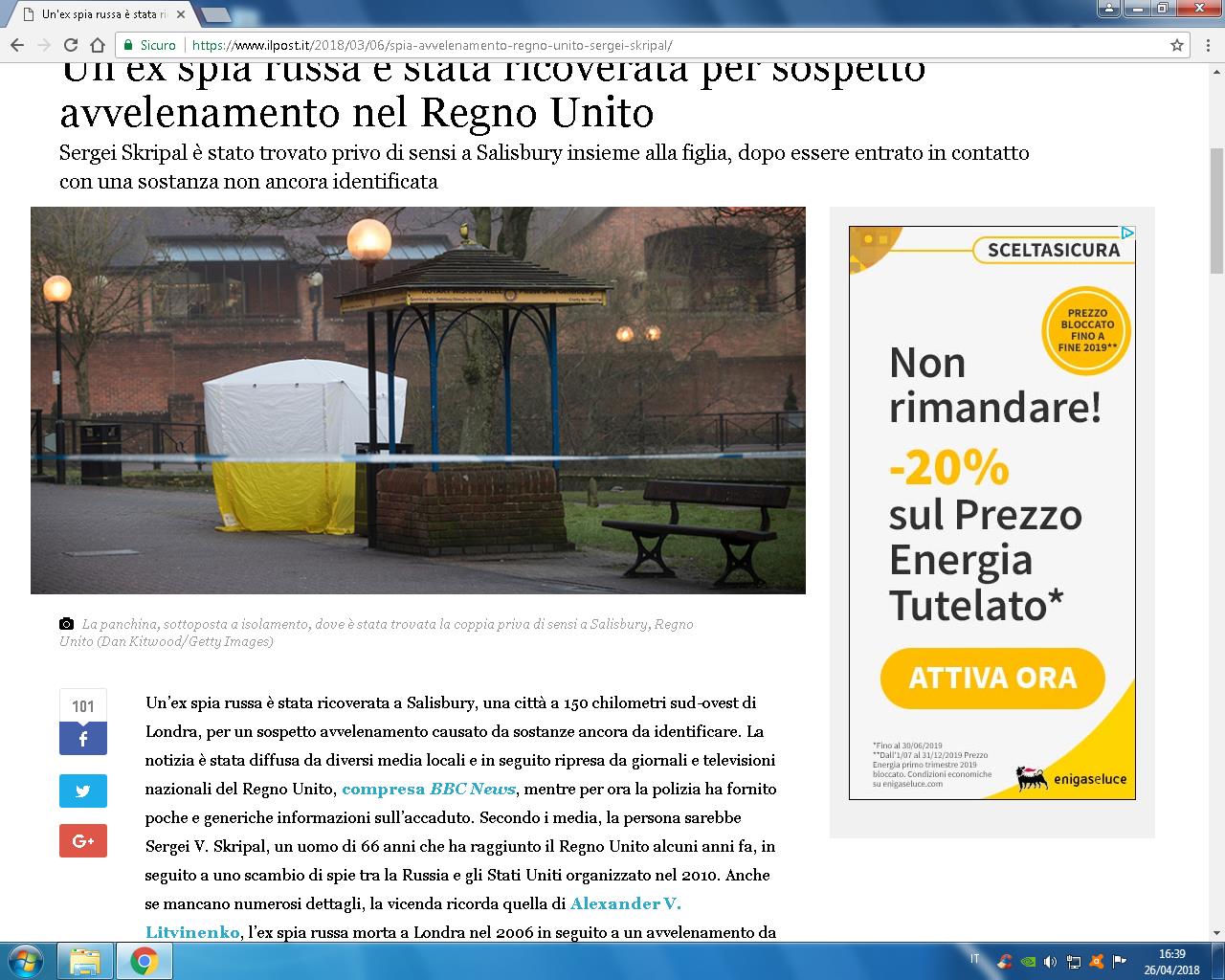This screenshot has height=980, width=1225.
Task: Open the Chrome three-dot menu
Action: 1208,44
